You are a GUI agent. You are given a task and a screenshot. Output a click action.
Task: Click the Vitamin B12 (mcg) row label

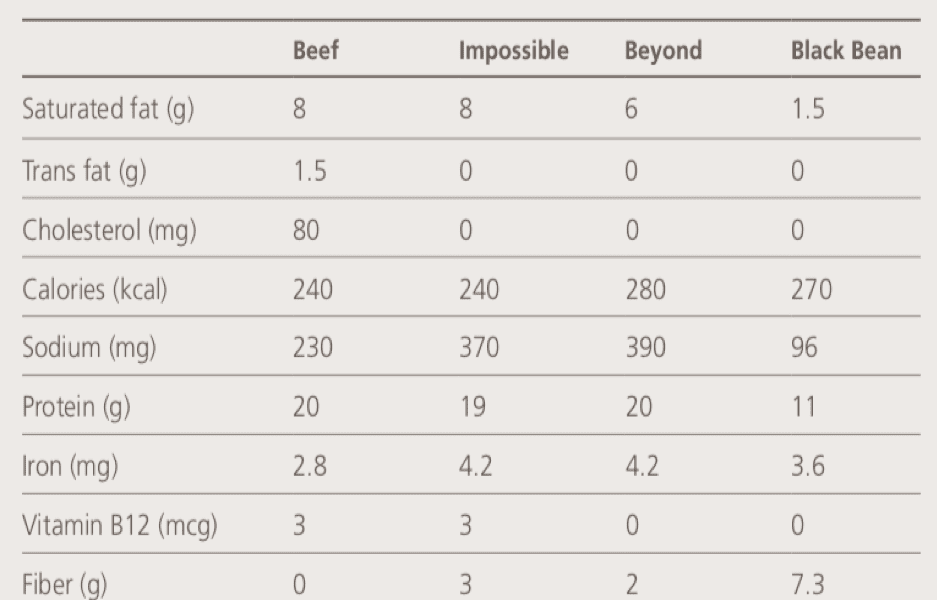[120, 526]
